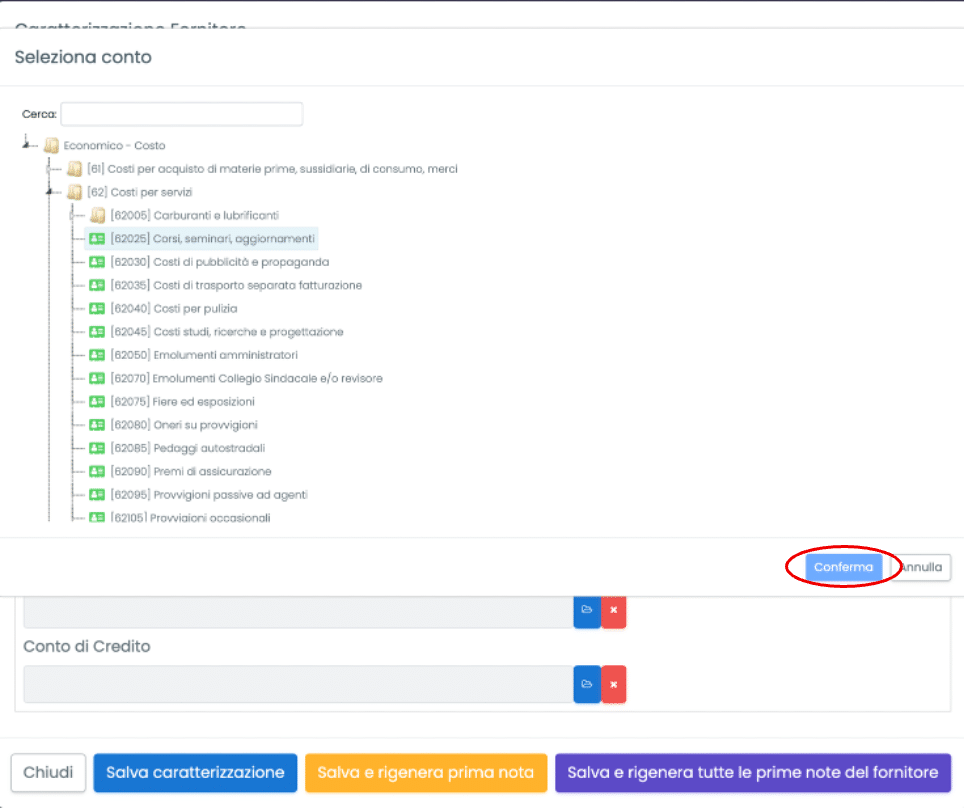The height and width of the screenshot is (808, 964).
Task: Open account picker for Conto di Credito
Action: click(x=587, y=685)
